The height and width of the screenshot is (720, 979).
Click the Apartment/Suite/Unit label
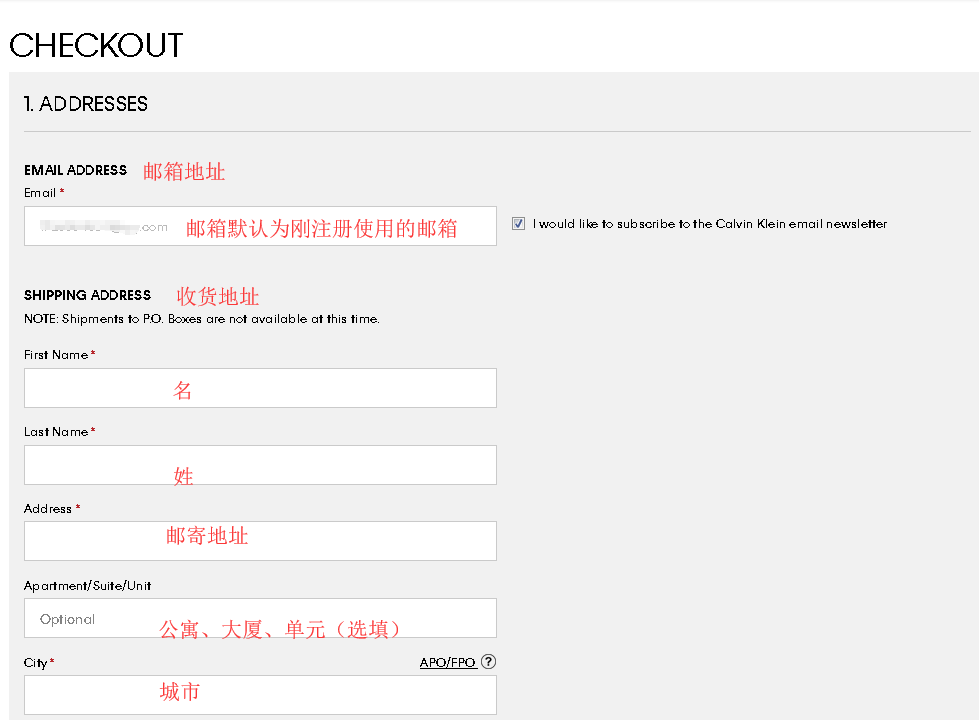coord(88,585)
